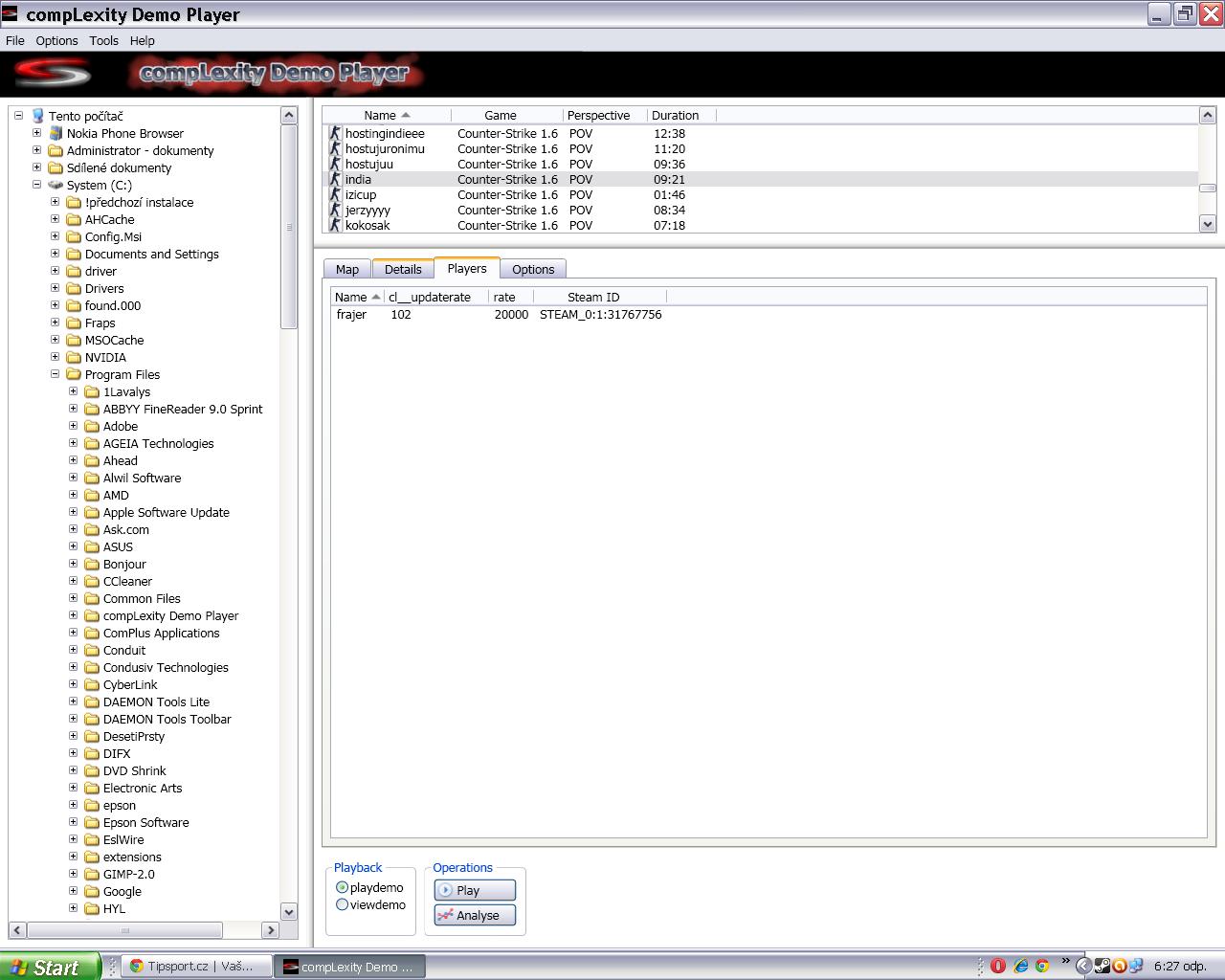This screenshot has height=980, width=1225.
Task: Sort demo list by Name column
Action: [387, 115]
